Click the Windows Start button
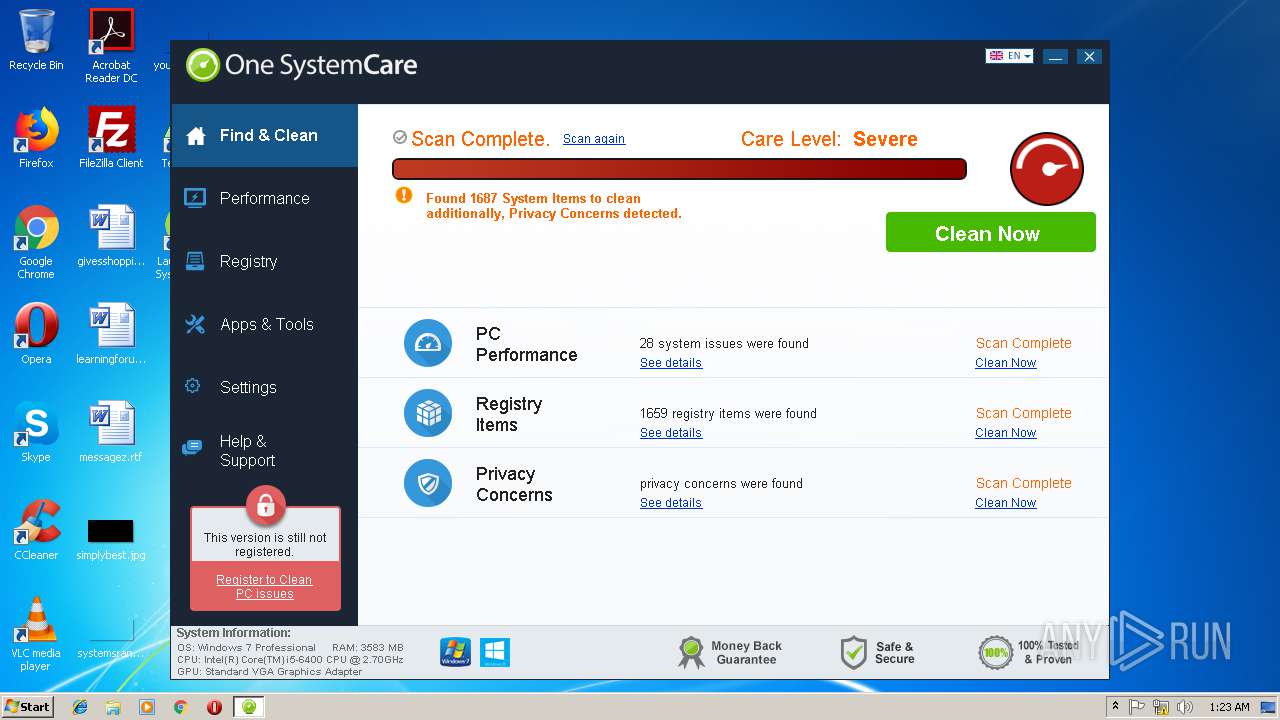The width and height of the screenshot is (1280, 720). [27, 706]
